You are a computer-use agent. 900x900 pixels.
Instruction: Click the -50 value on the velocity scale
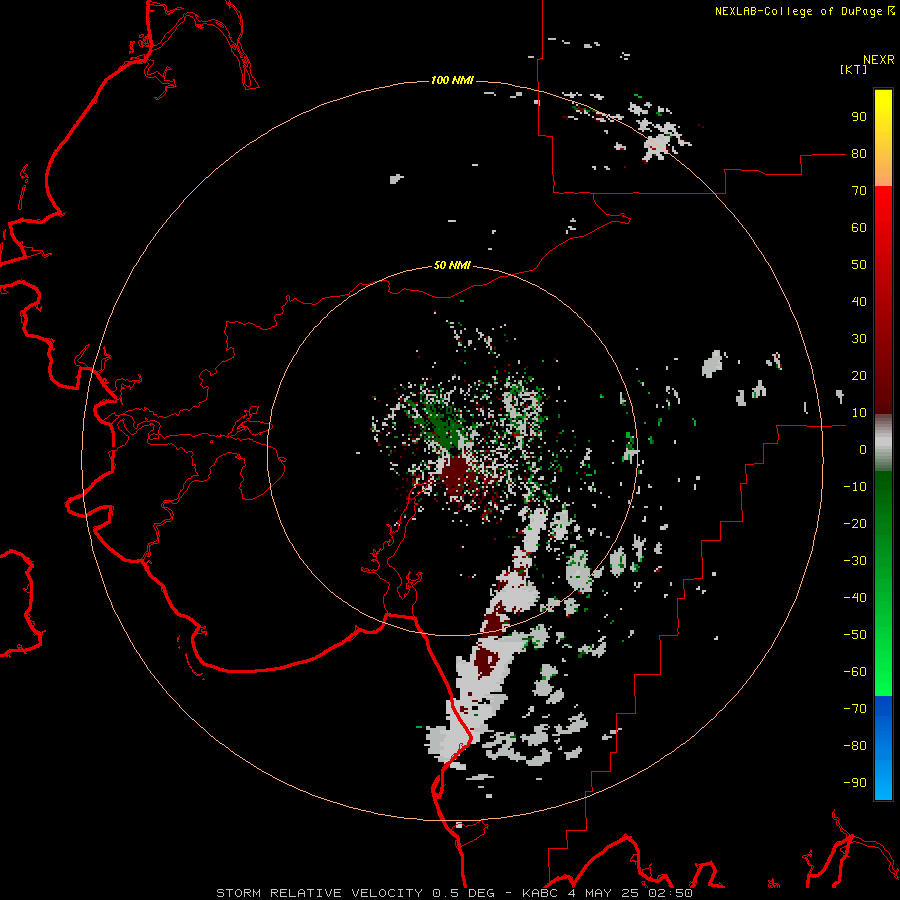[855, 635]
